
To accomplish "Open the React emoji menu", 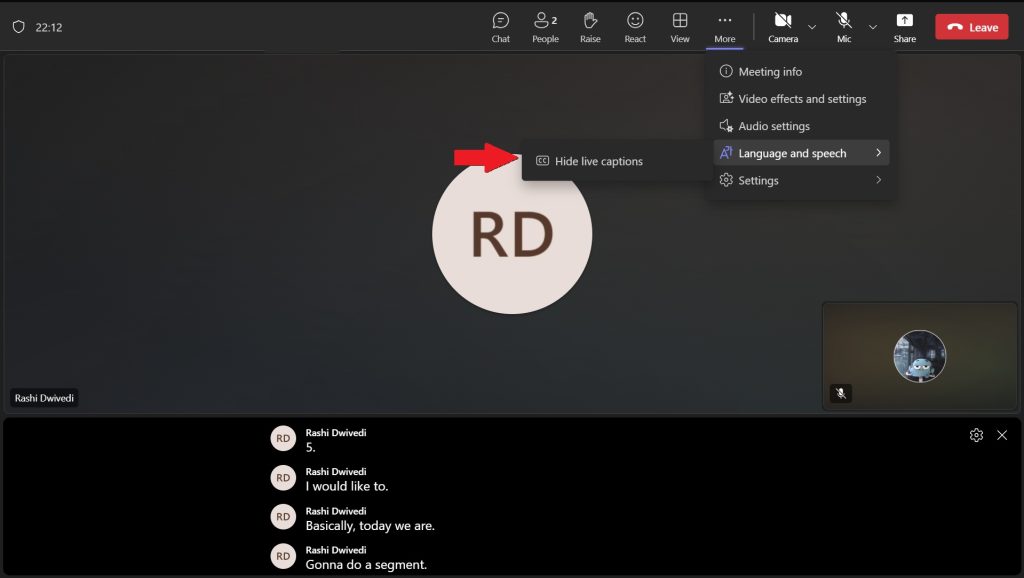I will pos(635,27).
